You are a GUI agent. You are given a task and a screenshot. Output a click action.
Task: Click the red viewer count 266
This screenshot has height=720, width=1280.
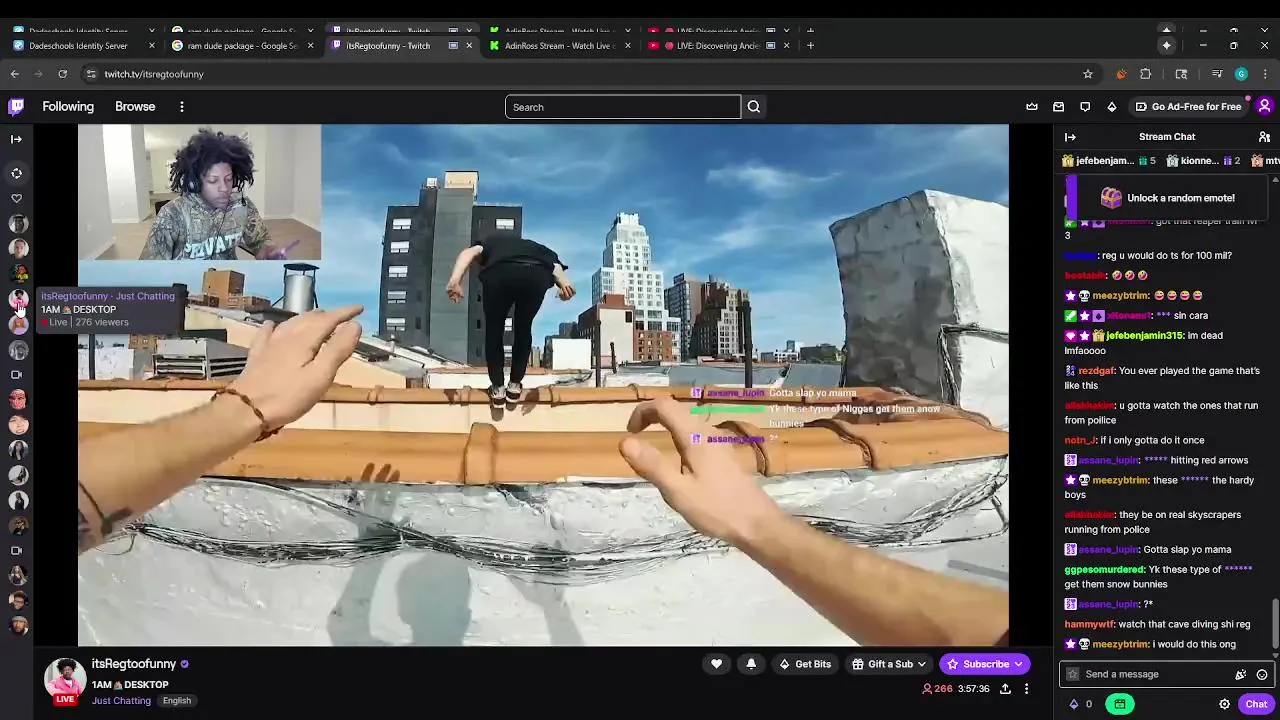(x=936, y=689)
